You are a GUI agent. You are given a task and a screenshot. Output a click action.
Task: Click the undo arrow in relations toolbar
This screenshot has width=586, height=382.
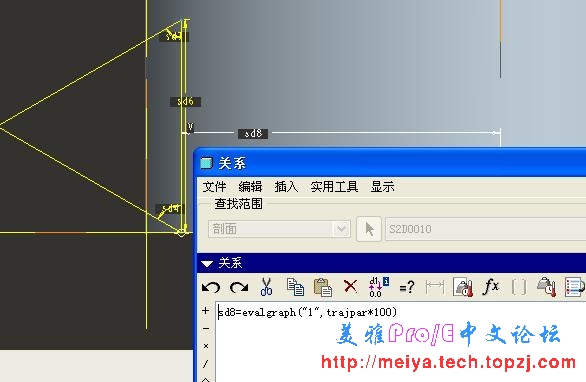[211, 287]
